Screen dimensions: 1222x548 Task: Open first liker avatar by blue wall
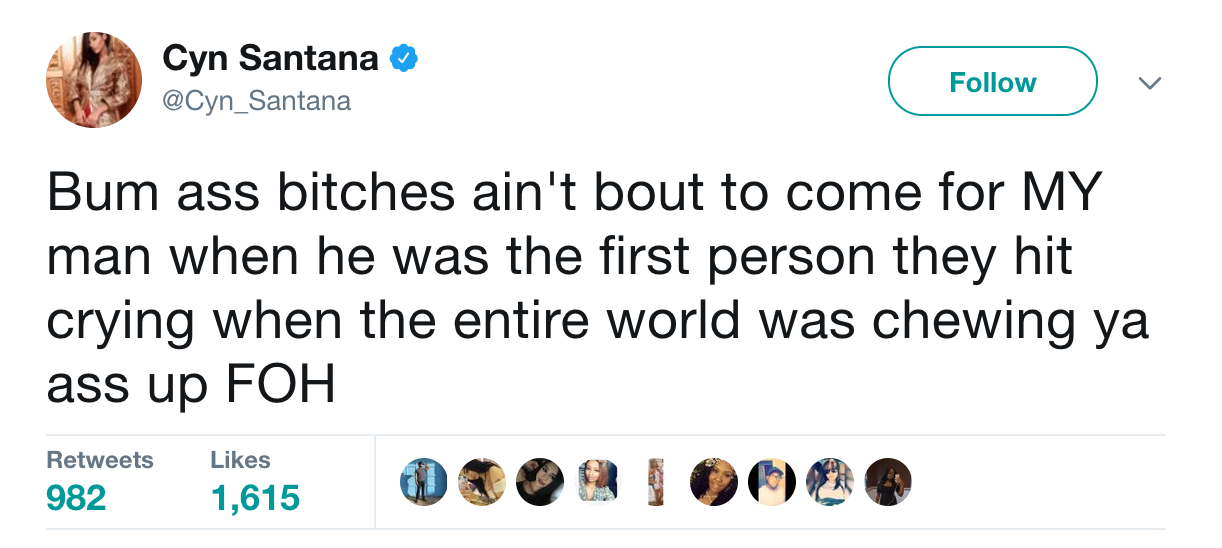pos(423,483)
